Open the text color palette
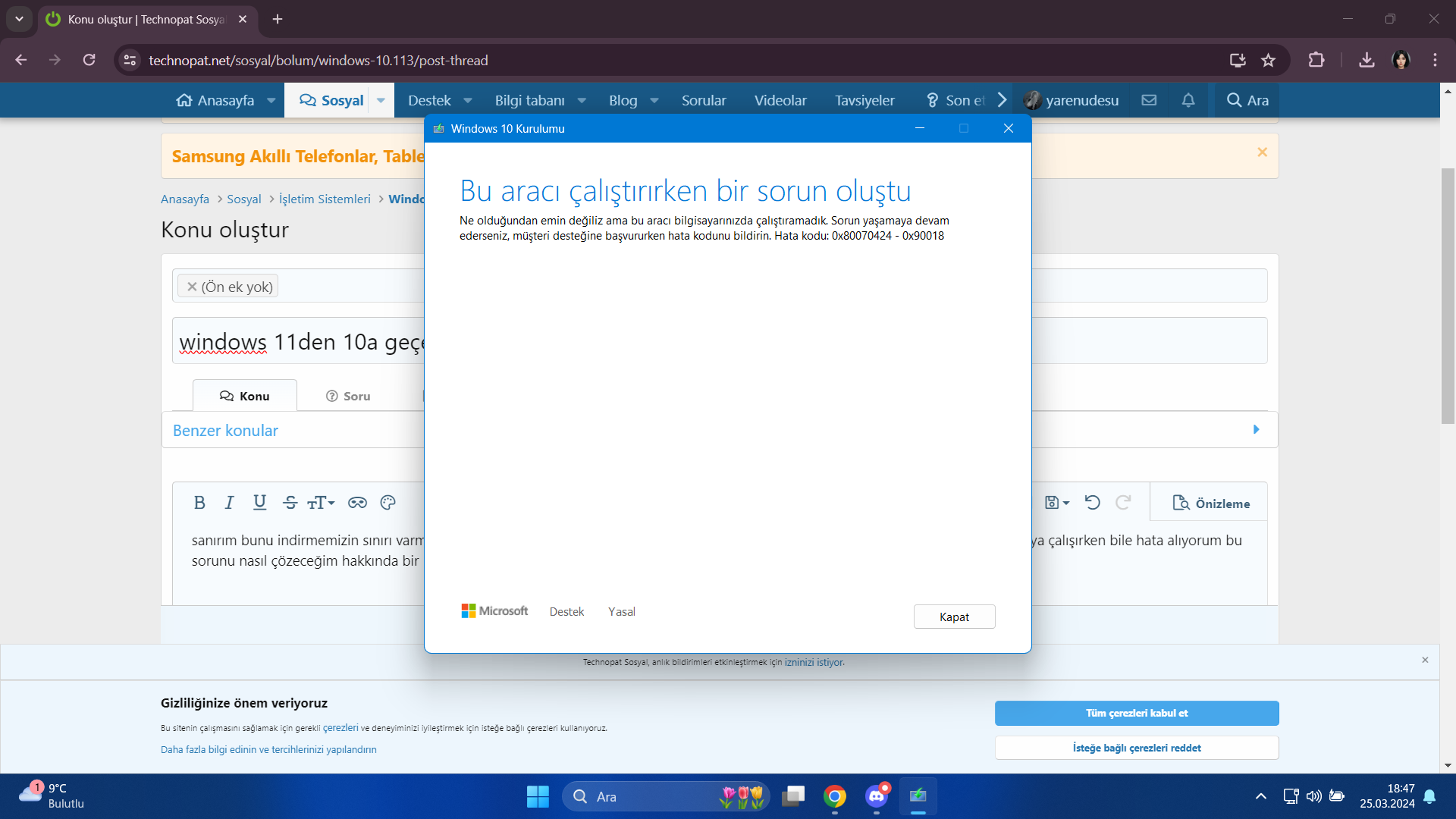Screen dimensions: 1456x819 tap(388, 503)
